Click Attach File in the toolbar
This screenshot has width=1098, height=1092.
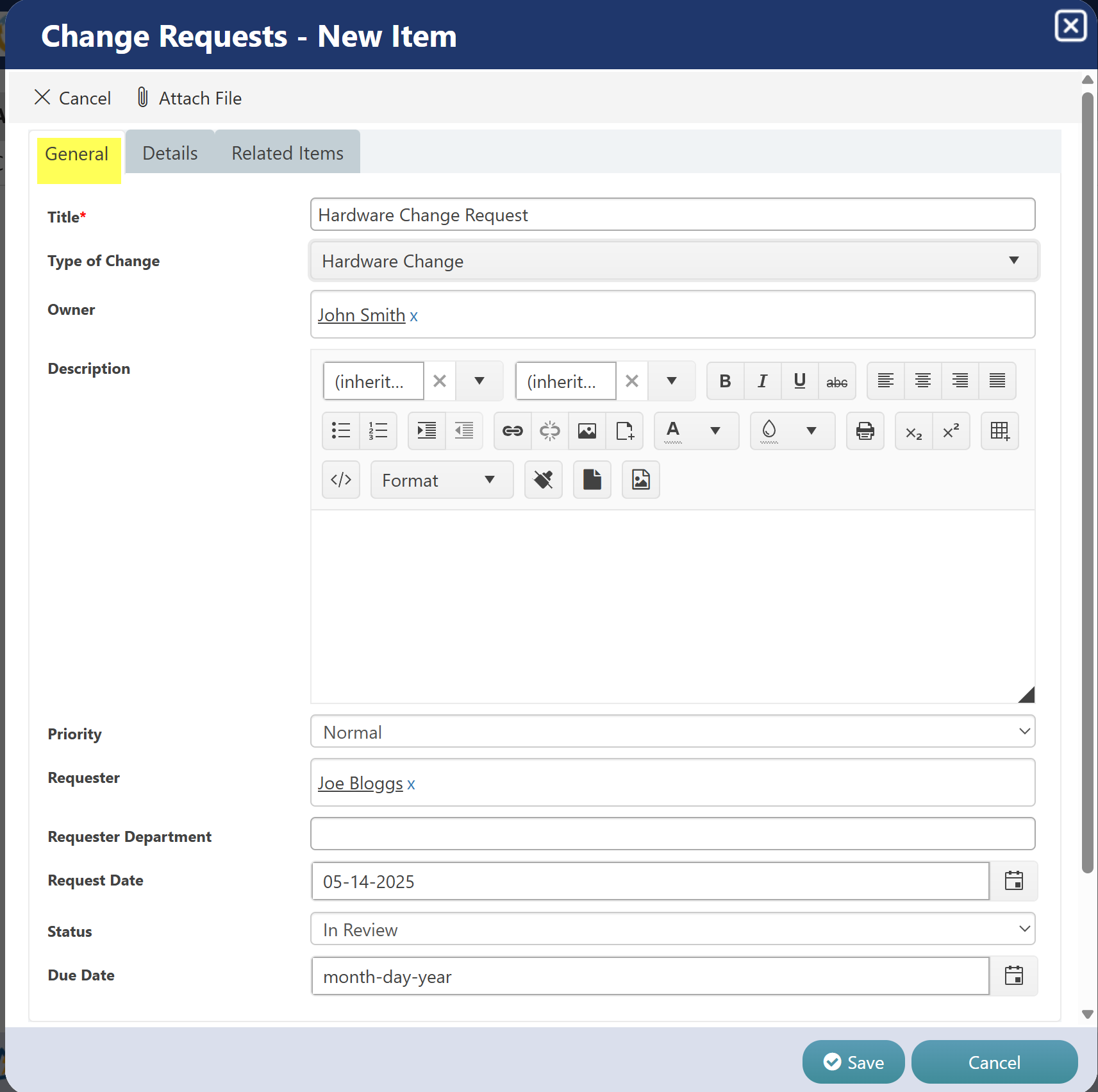coord(190,98)
